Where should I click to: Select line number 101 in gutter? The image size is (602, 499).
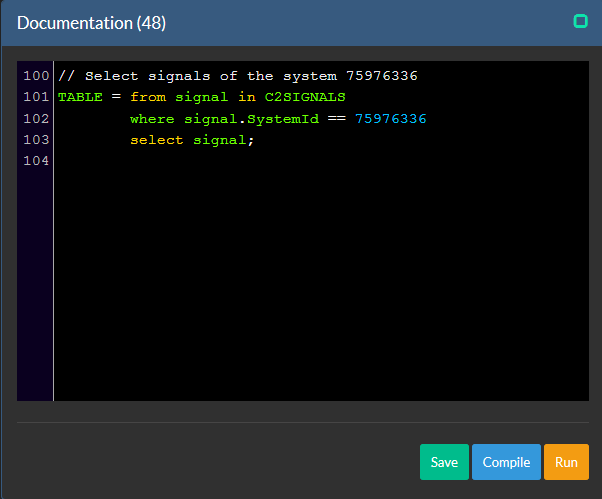pos(35,97)
